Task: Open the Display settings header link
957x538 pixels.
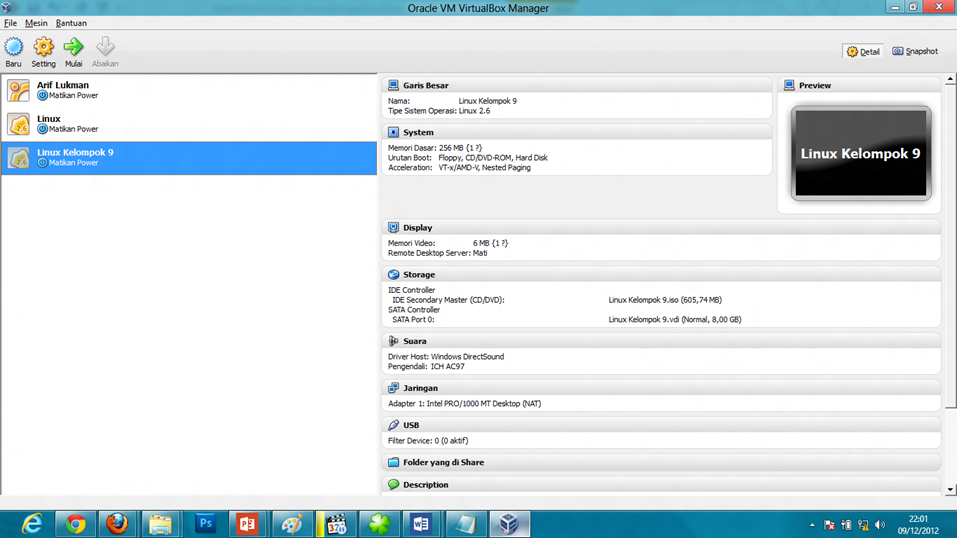Action: click(x=417, y=228)
